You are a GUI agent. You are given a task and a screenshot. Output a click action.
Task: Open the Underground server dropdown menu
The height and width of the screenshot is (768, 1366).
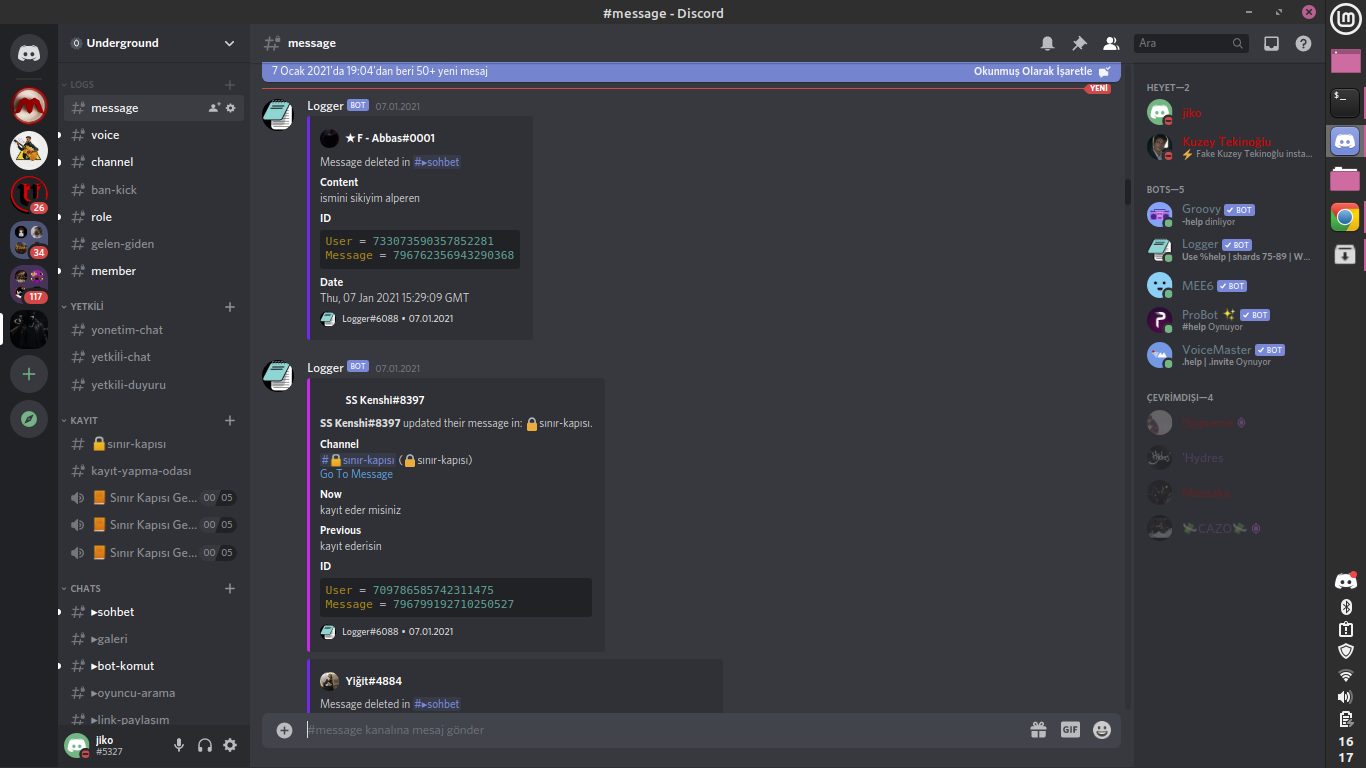153,43
